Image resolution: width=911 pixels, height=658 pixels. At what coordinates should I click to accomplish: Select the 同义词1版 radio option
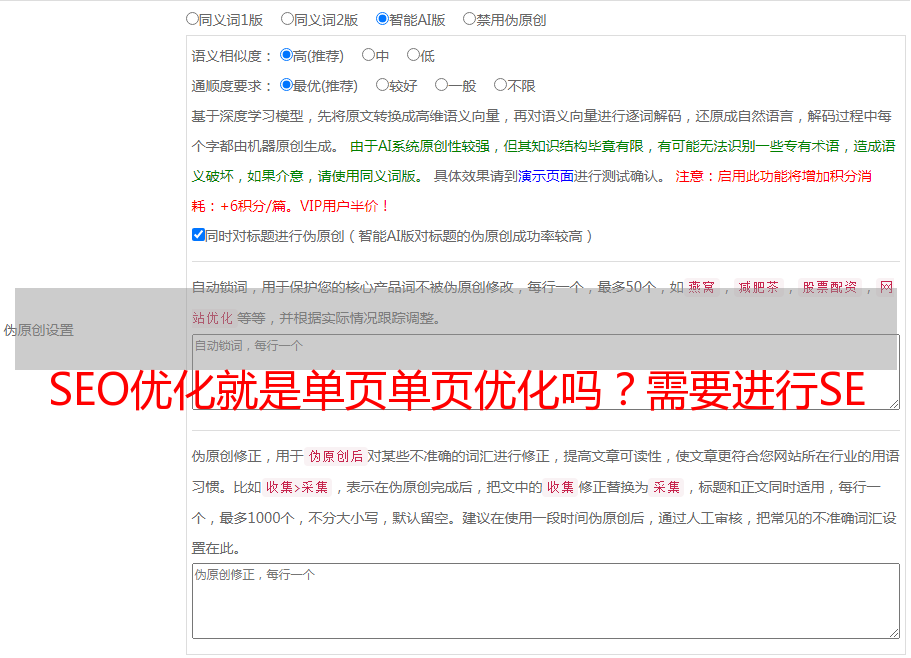coord(192,19)
